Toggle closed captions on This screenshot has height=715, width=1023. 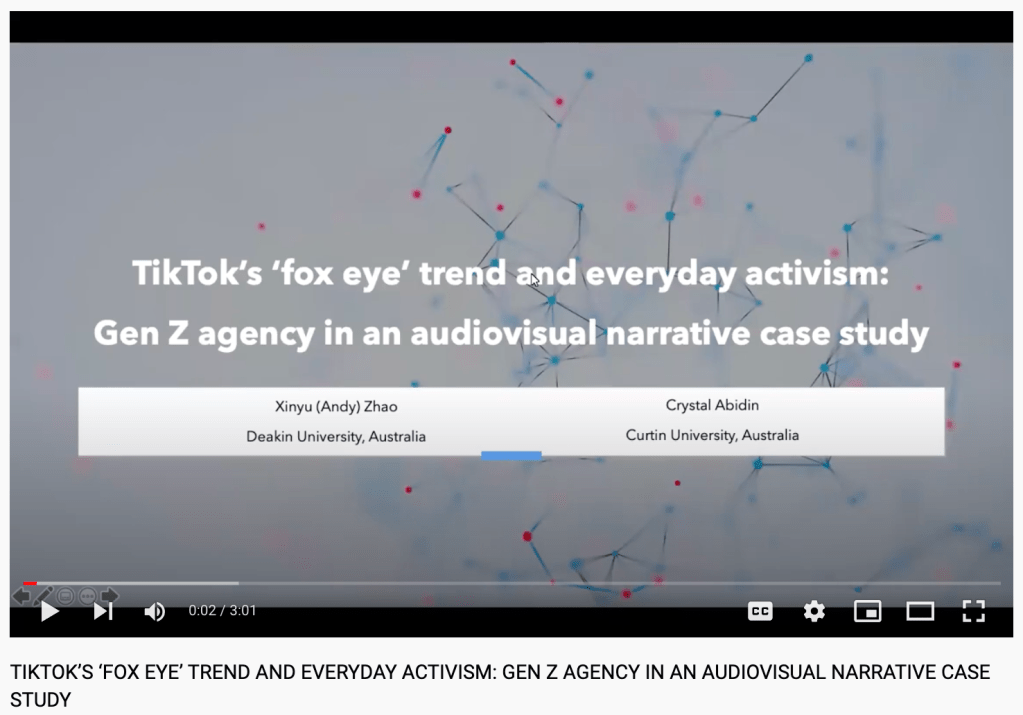click(760, 611)
